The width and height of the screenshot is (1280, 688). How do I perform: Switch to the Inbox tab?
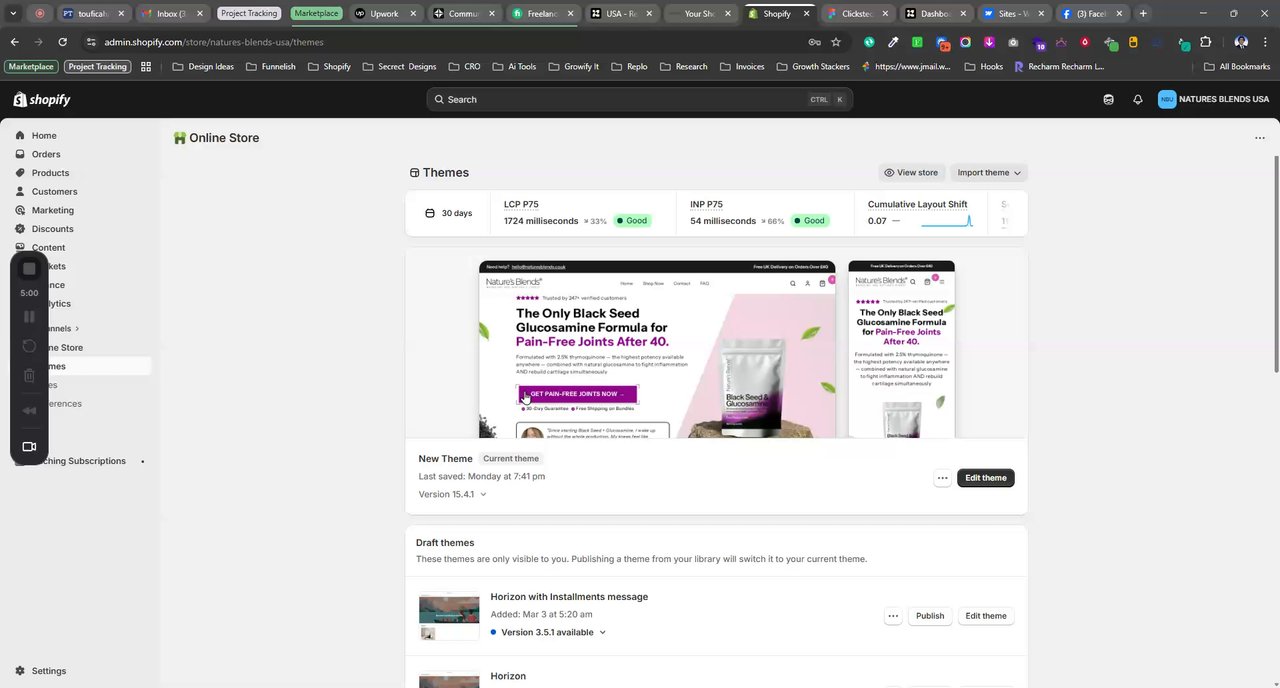point(170,13)
